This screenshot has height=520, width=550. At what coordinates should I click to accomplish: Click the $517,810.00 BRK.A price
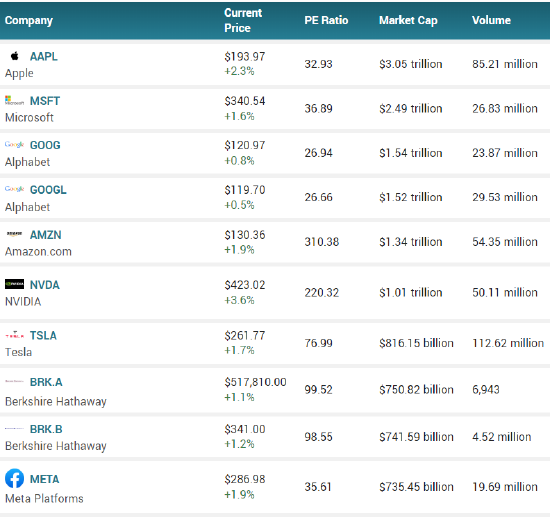click(255, 382)
